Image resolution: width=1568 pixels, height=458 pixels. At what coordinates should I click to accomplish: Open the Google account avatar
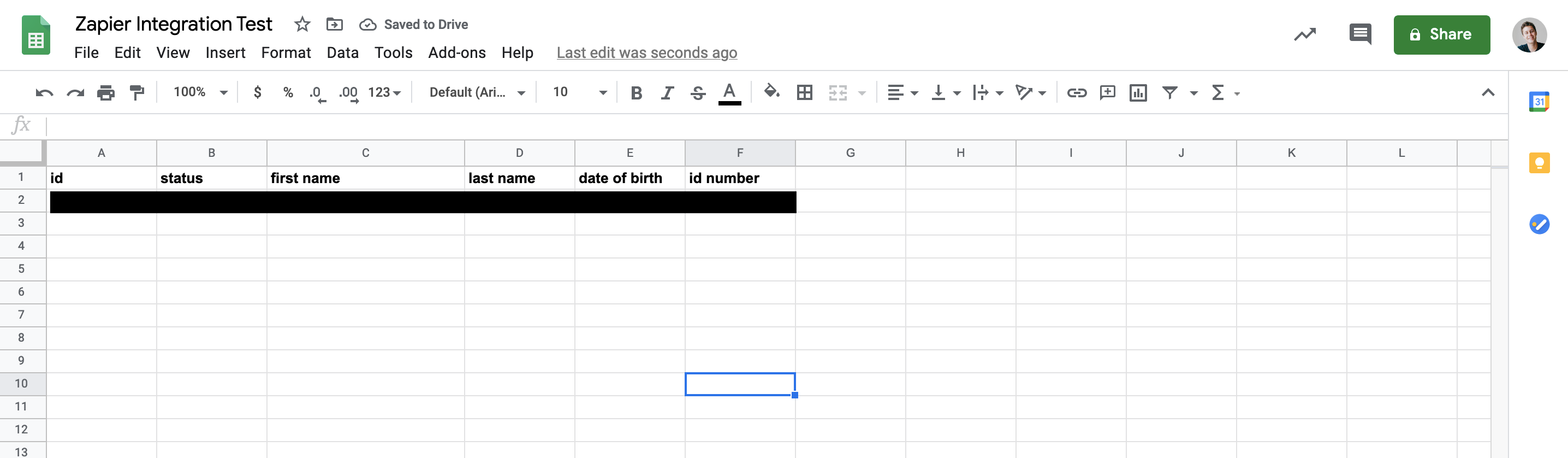point(1529,35)
